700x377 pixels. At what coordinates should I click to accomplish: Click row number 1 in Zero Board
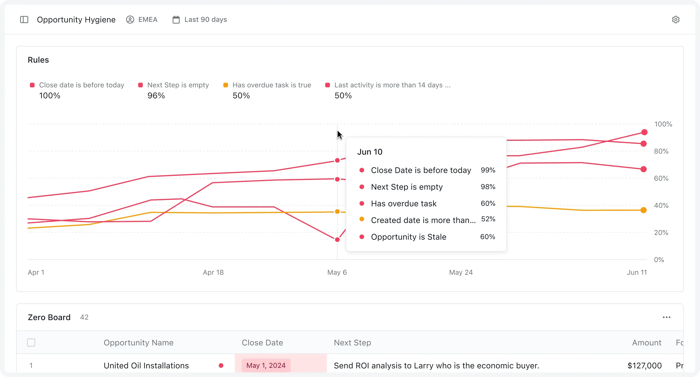[x=31, y=365]
